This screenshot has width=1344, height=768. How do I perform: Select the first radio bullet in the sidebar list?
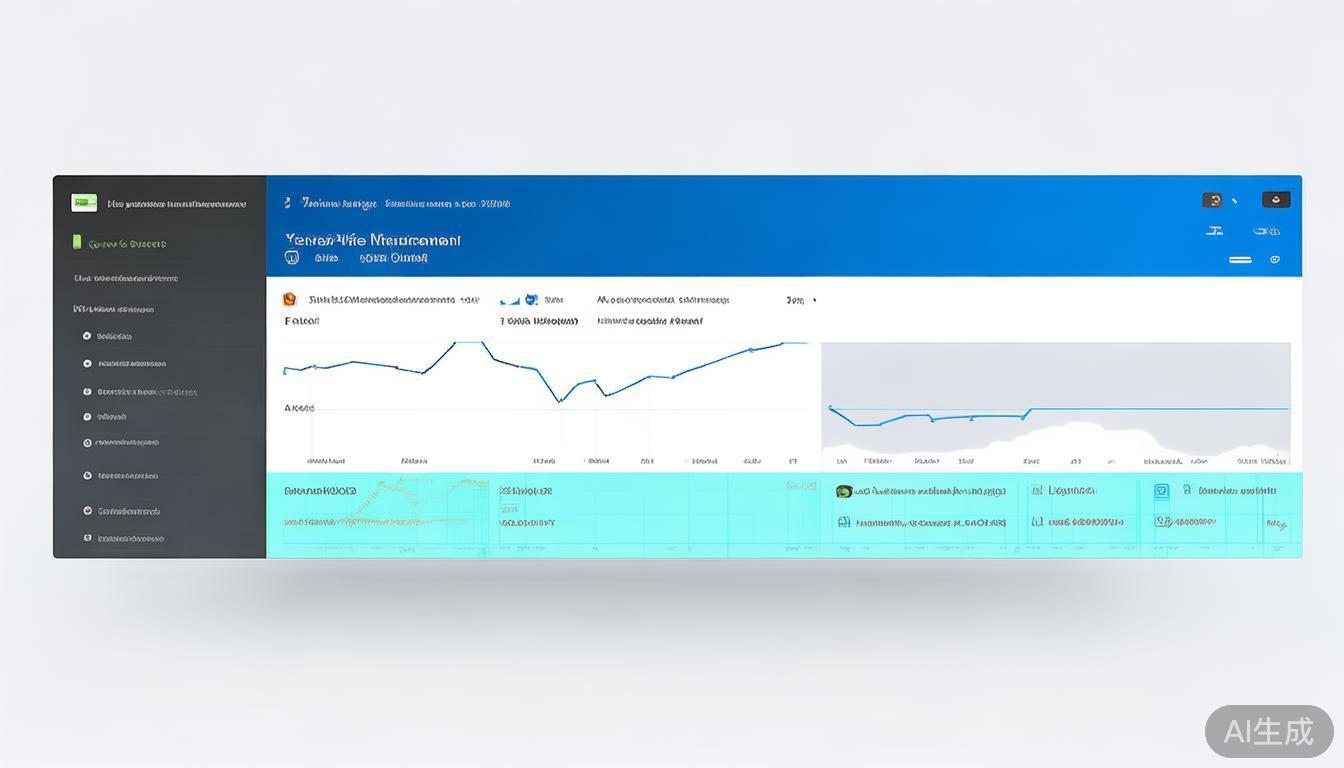87,336
